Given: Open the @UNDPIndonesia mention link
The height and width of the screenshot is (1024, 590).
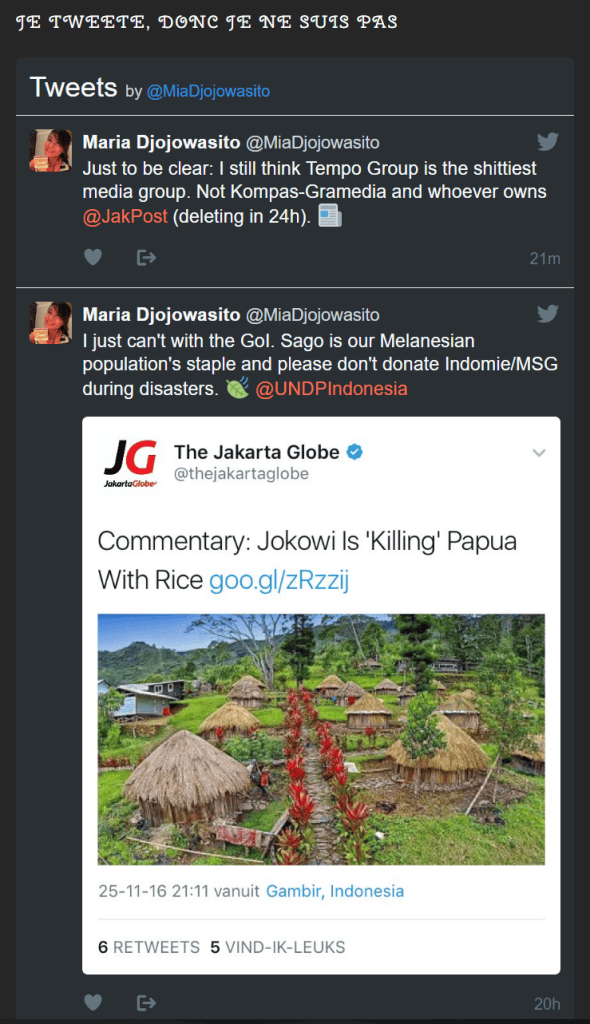Looking at the screenshot, I should (331, 389).
